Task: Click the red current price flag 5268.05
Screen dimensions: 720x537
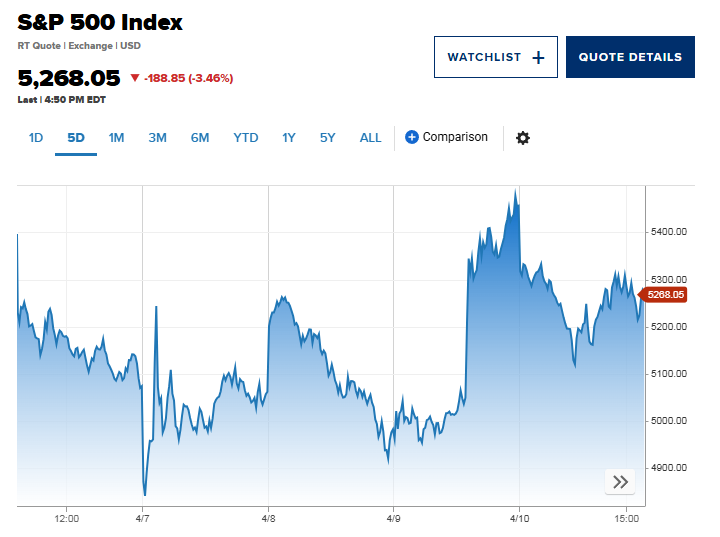Action: (x=663, y=294)
